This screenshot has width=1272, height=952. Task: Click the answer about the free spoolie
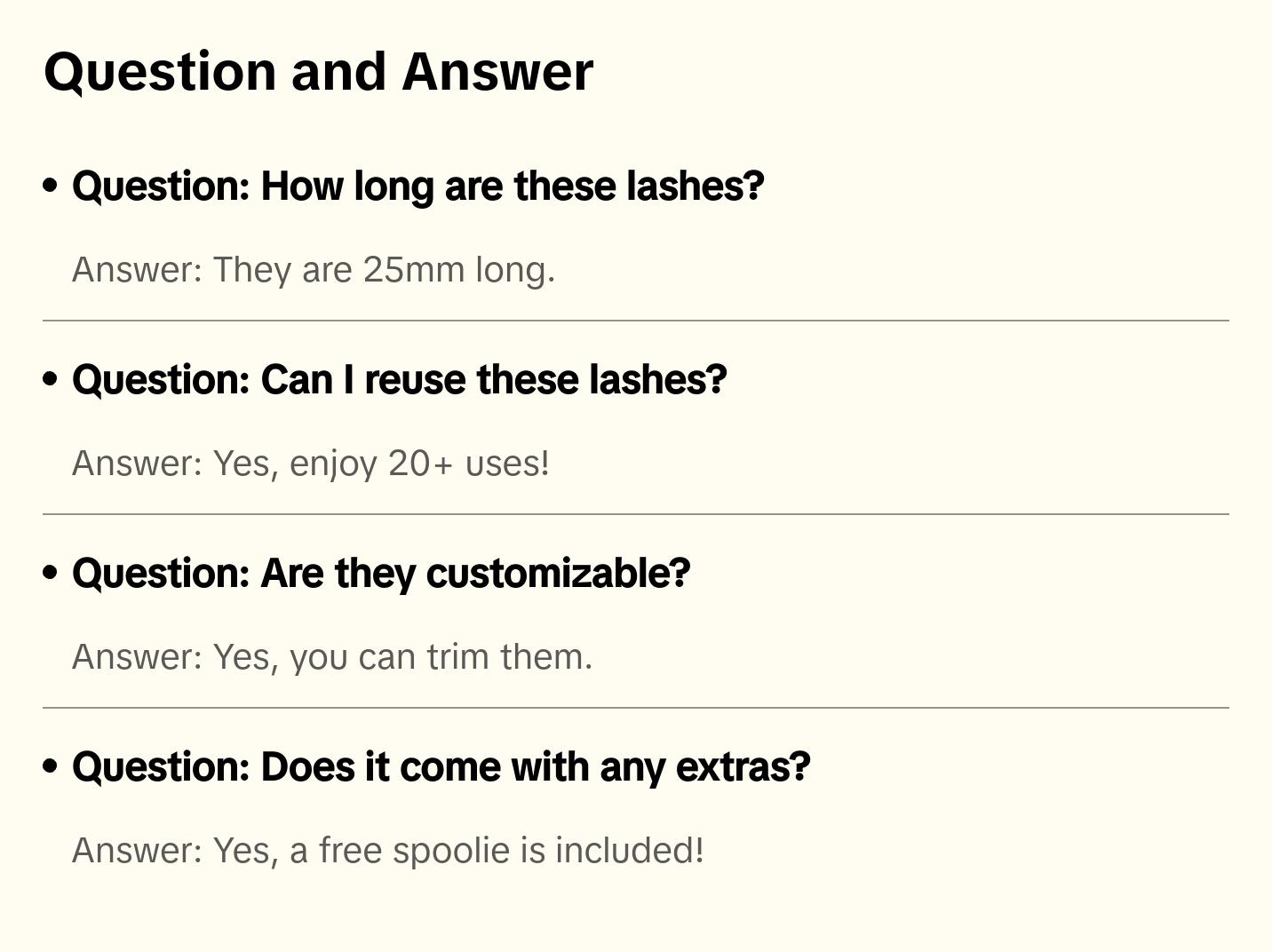tap(388, 850)
